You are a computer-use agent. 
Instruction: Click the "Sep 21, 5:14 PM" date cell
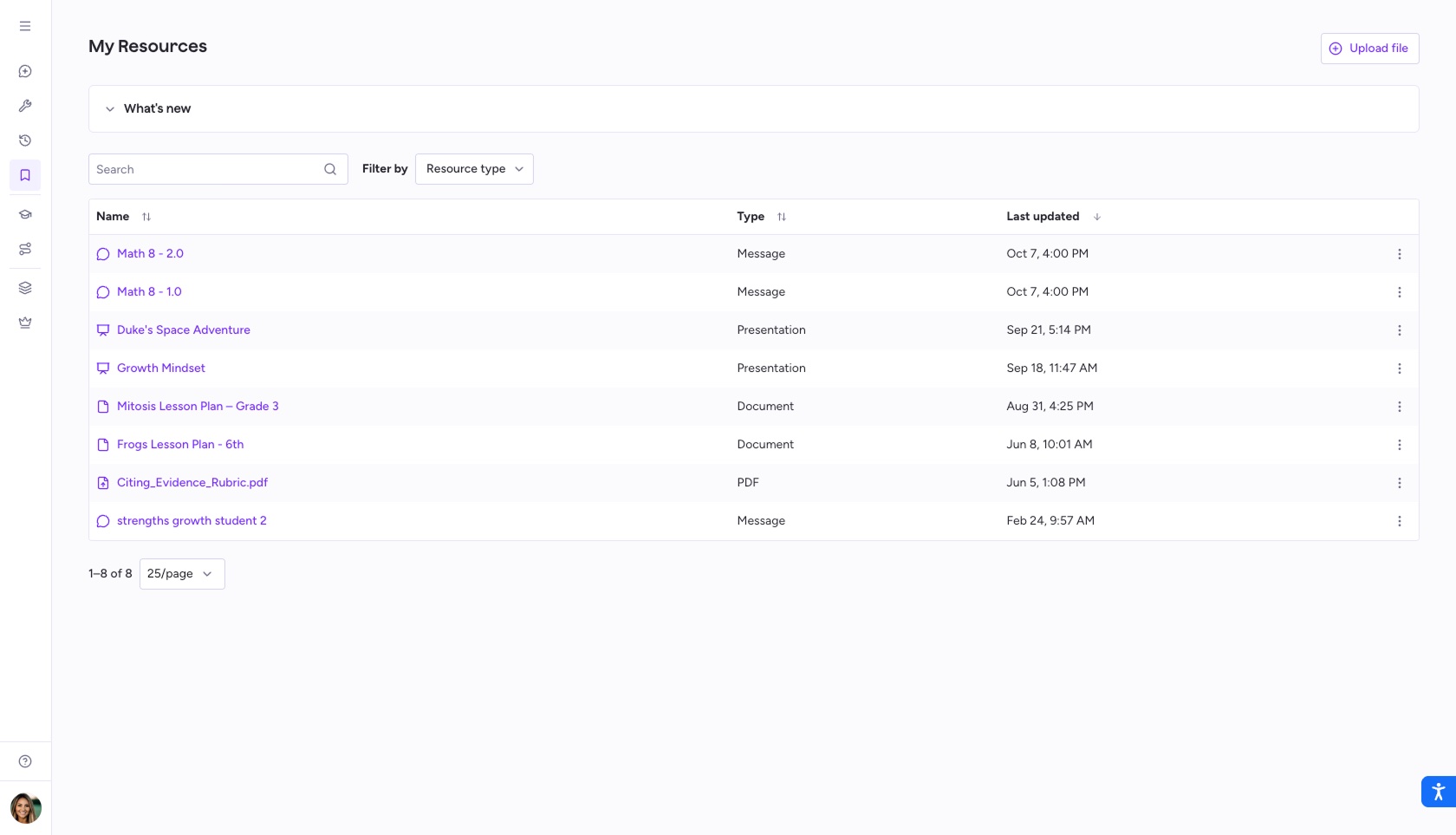click(x=1049, y=330)
